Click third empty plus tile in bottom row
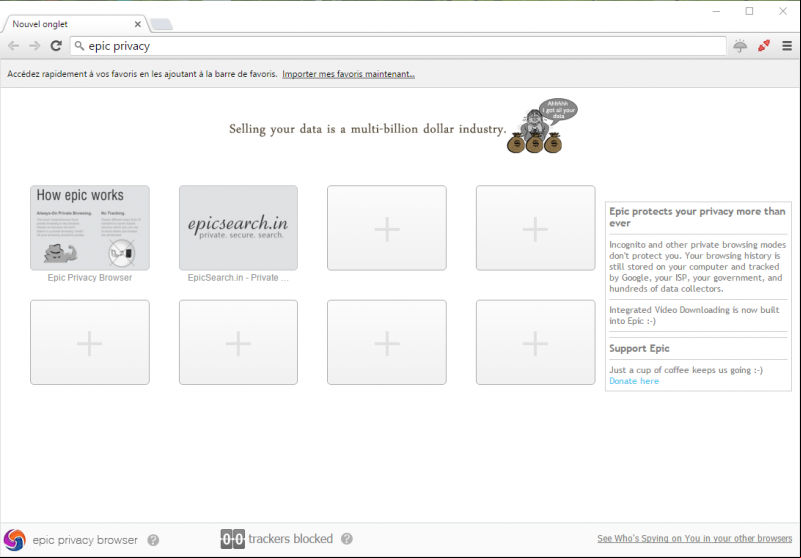 387,342
